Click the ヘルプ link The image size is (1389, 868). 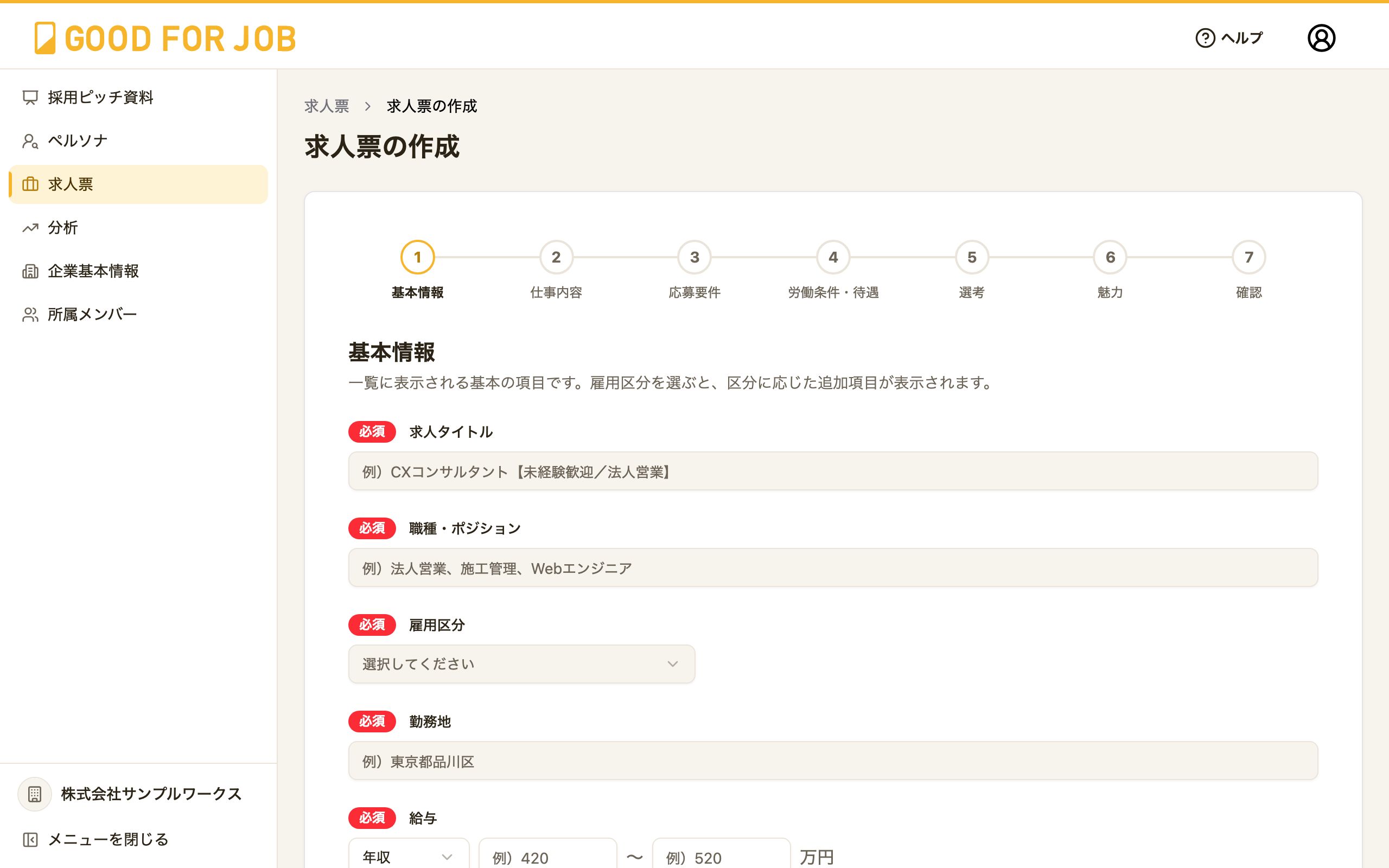tap(1229, 38)
